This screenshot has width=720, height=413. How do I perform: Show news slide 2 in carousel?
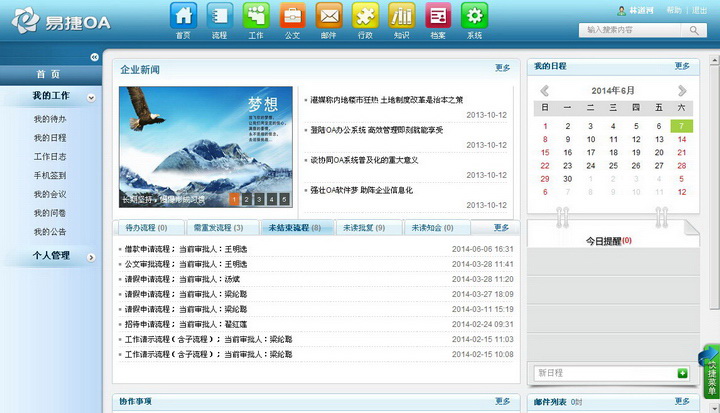click(247, 199)
